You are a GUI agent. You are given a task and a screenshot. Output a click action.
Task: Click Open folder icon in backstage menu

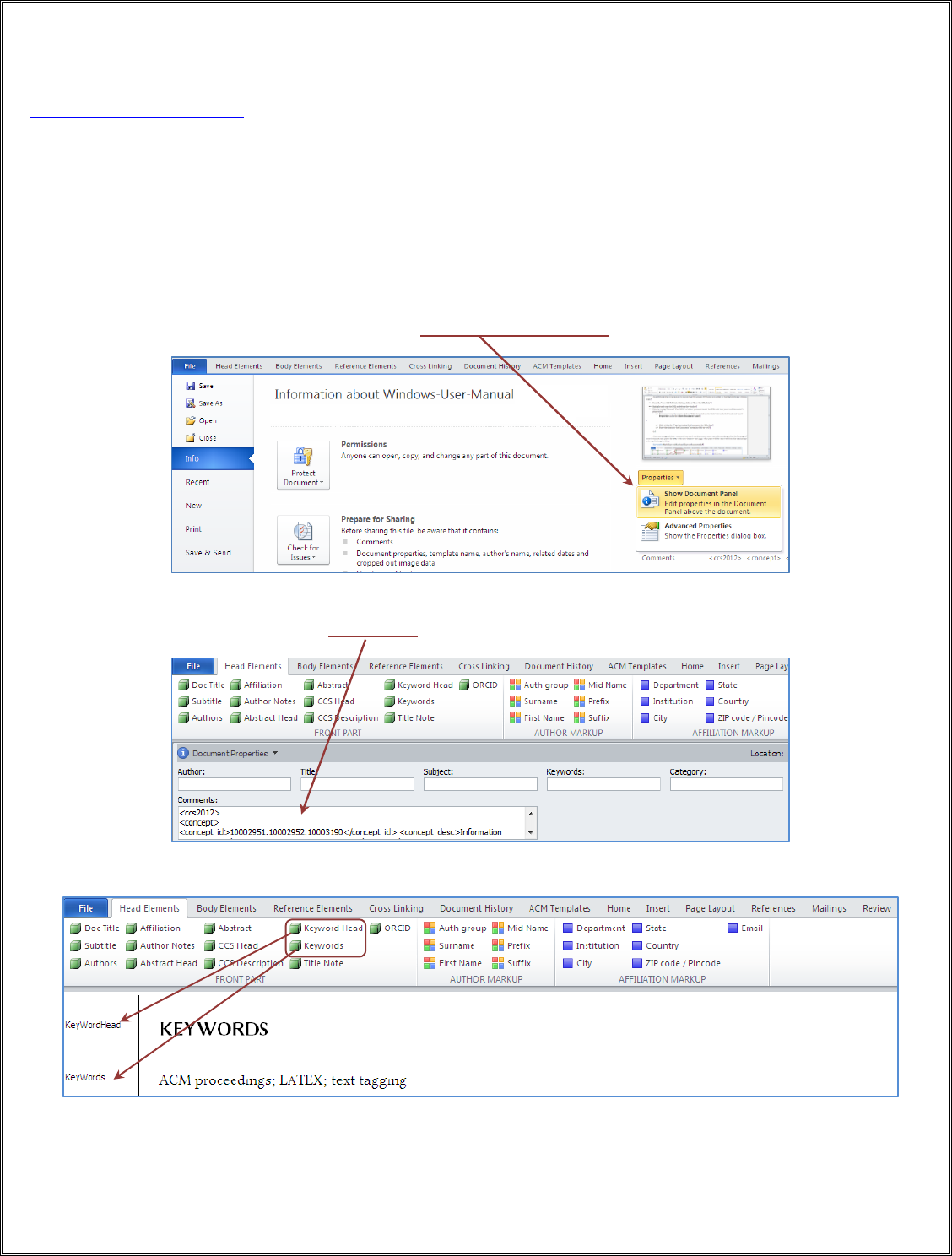click(191, 420)
